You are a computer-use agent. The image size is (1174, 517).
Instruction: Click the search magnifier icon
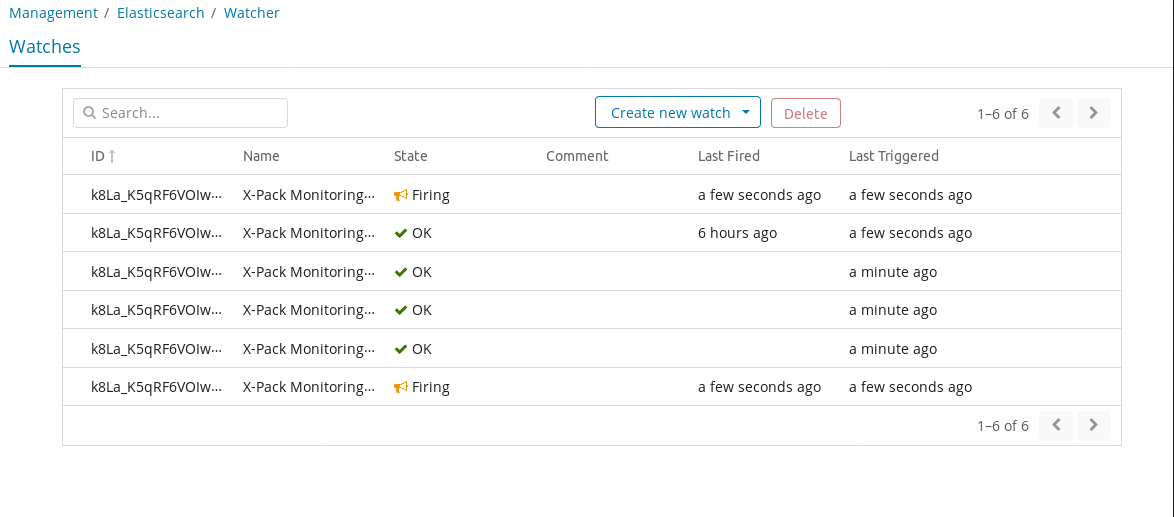coord(89,113)
